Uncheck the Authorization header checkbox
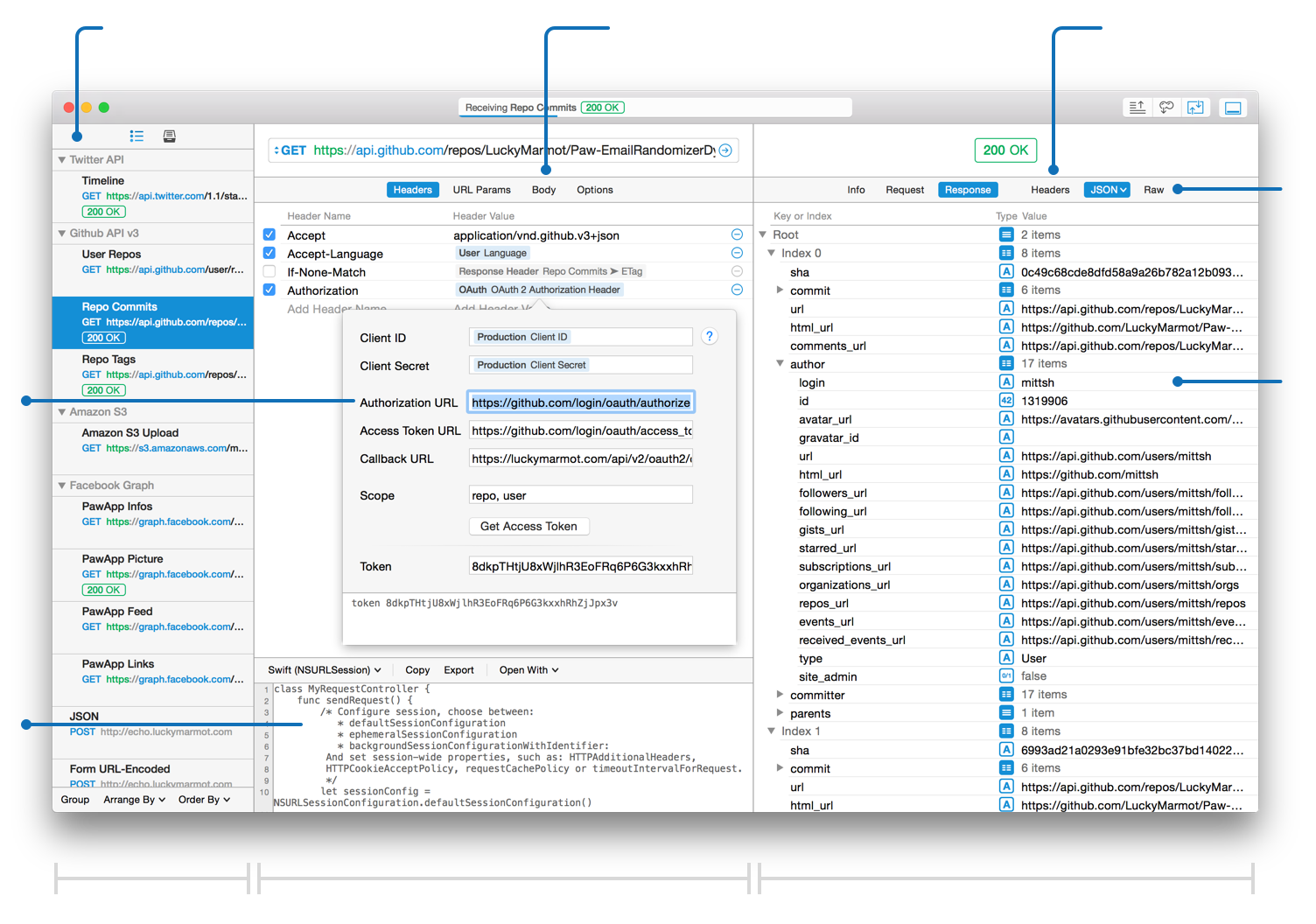 point(269,290)
